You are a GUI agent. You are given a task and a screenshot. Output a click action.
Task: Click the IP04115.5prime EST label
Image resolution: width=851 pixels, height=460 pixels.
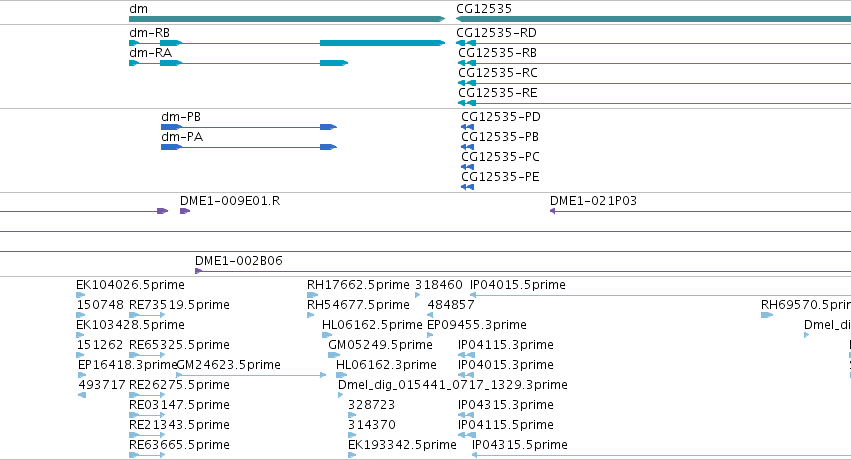[506, 425]
